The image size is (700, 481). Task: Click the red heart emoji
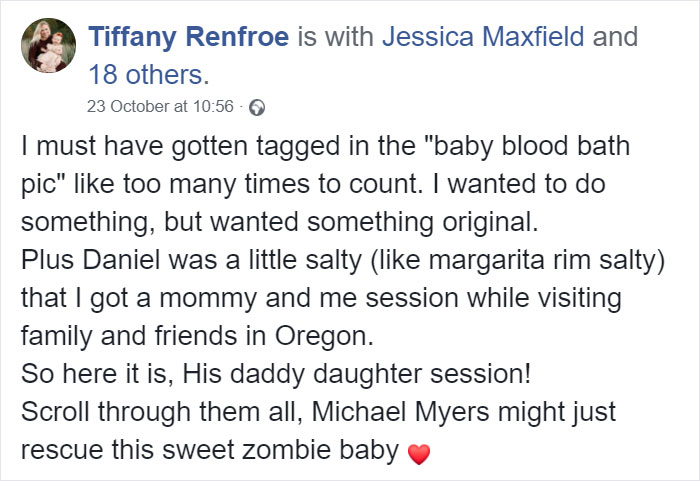click(x=419, y=454)
